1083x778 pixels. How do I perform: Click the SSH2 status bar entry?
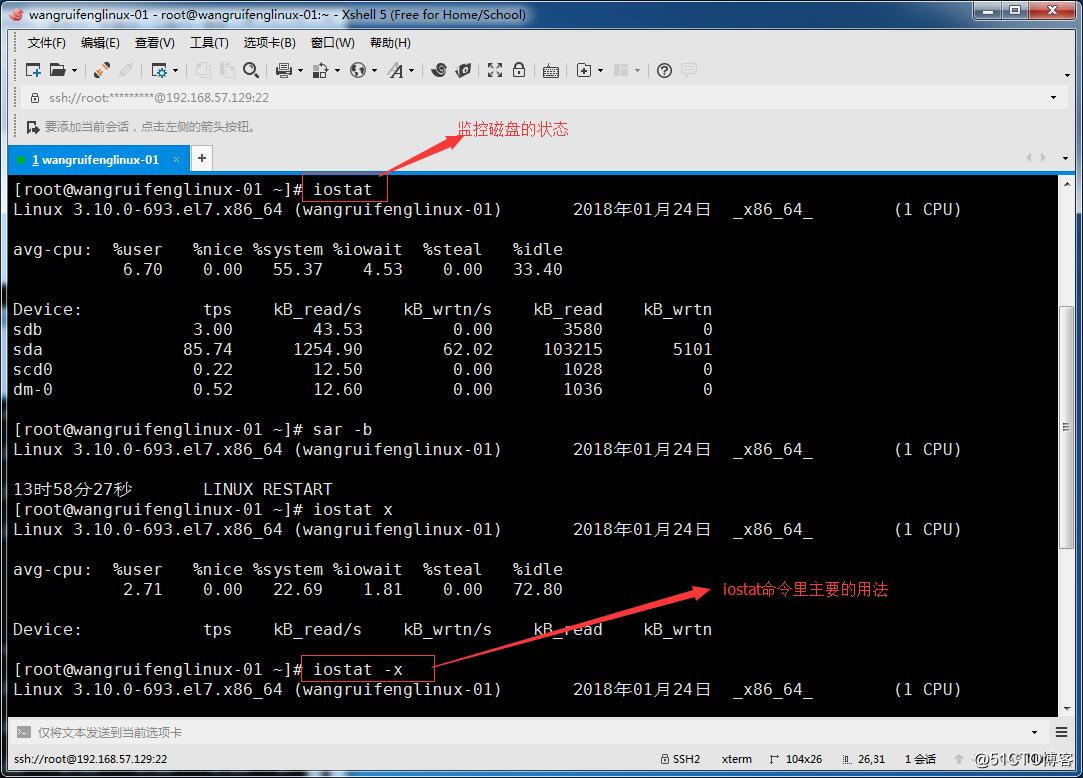point(680,759)
